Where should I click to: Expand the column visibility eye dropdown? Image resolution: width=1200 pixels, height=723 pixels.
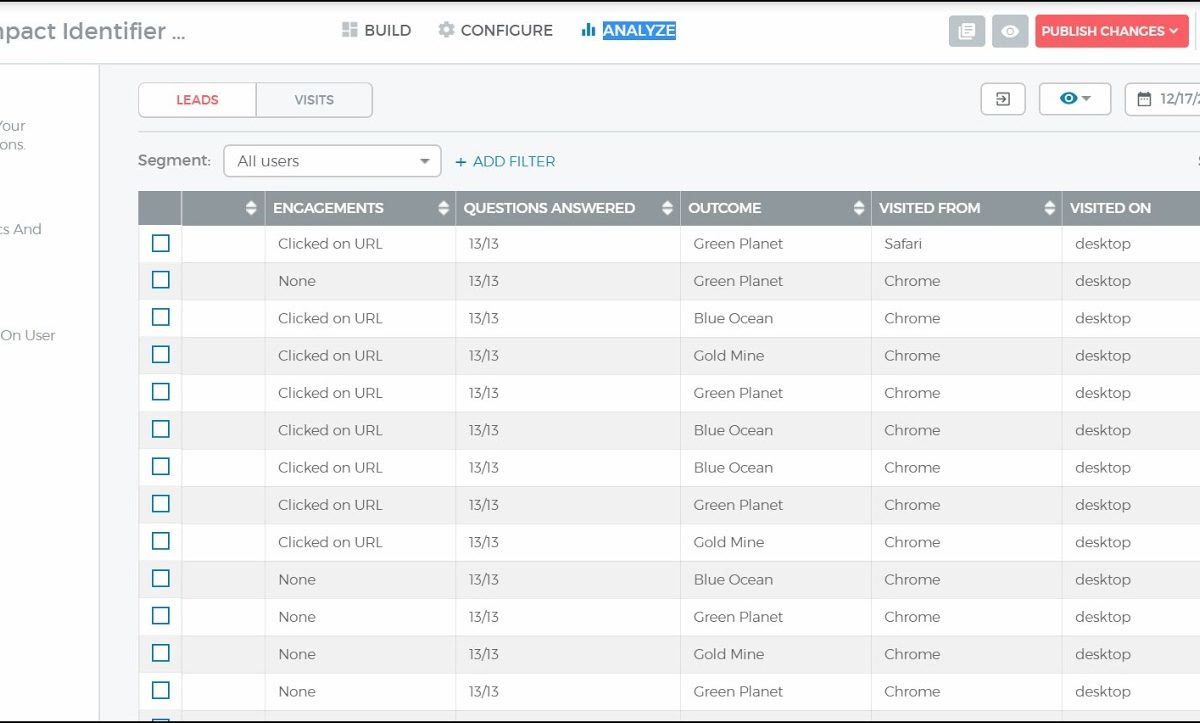(1074, 99)
